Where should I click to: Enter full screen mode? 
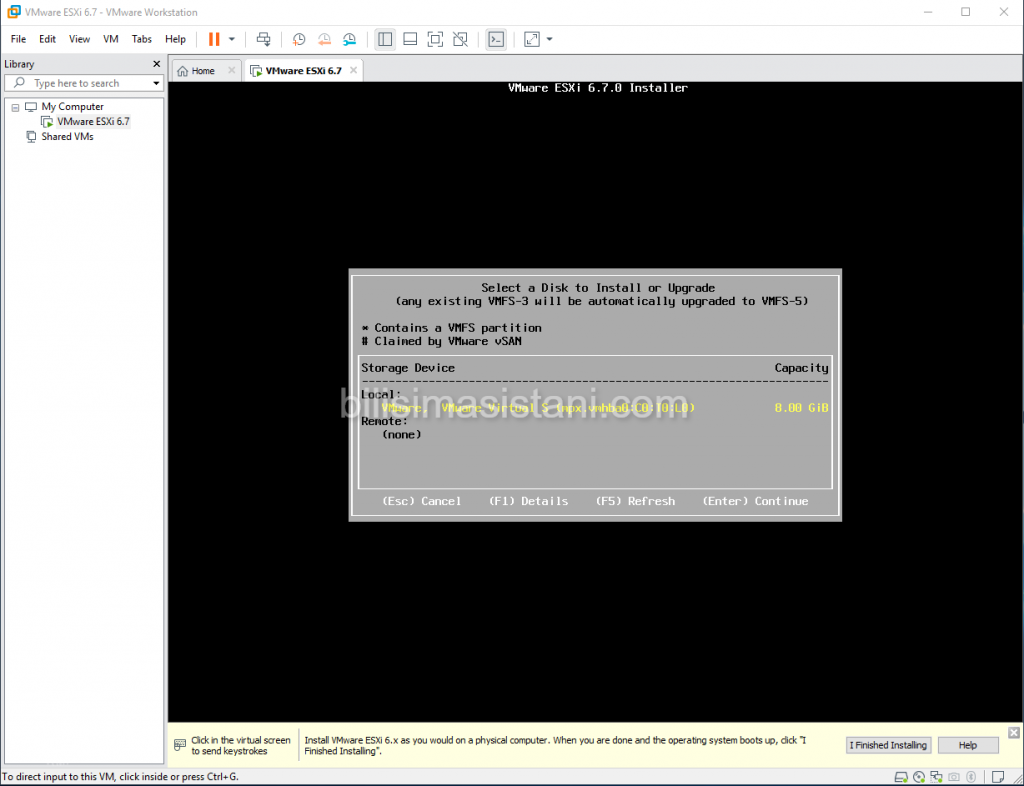[x=435, y=39]
